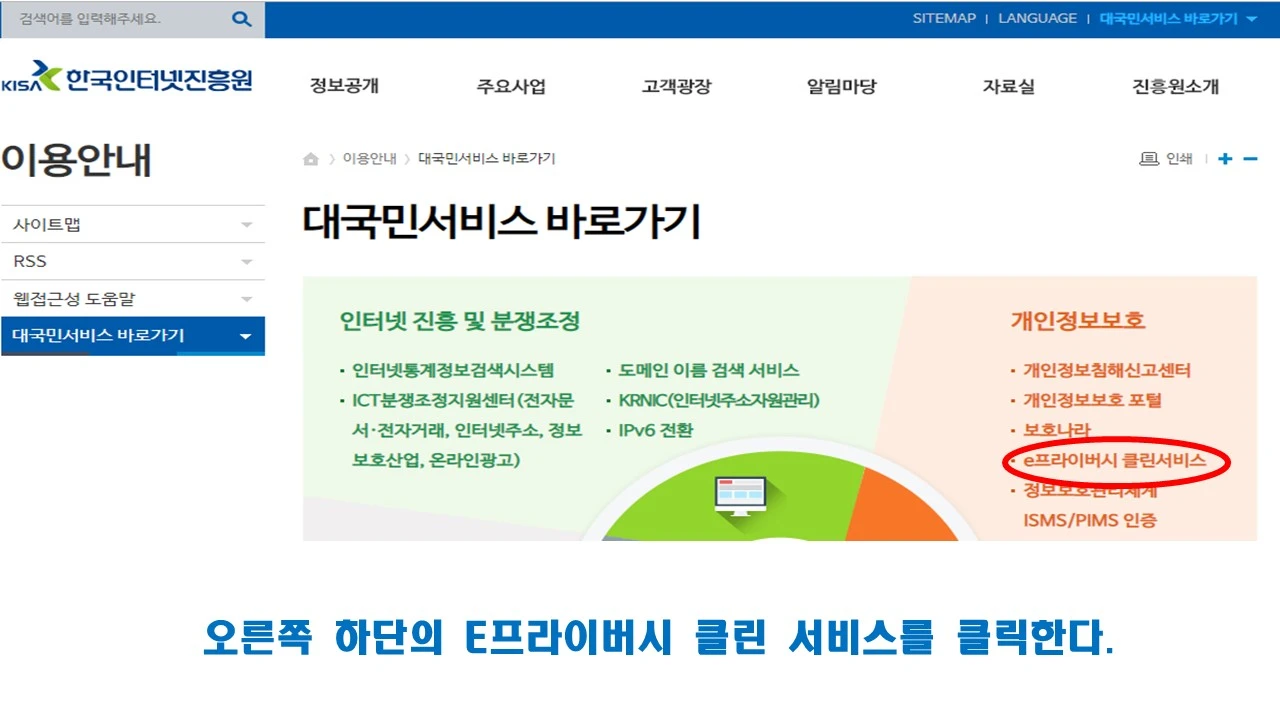Open ISMS/PIMS 인증 link
This screenshot has height=720, width=1280.
coord(1089,521)
